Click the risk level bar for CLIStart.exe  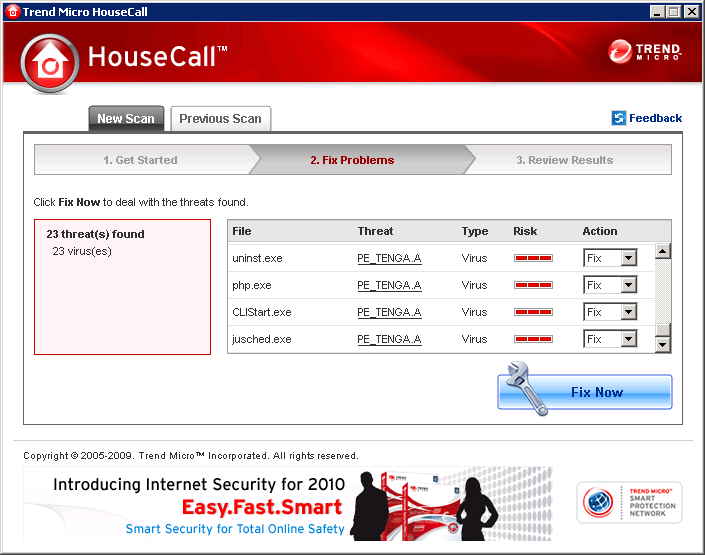coord(533,312)
